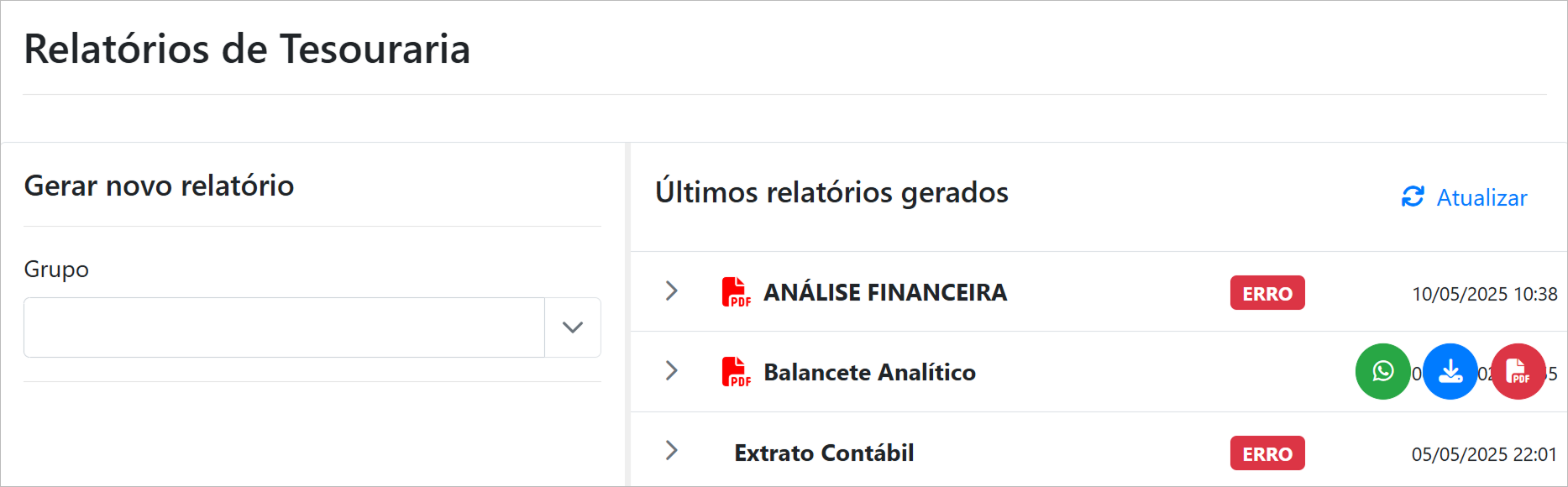Image resolution: width=1568 pixels, height=487 pixels.
Task: Click the PDF icon beside Balancete Analítico
Action: point(736,372)
